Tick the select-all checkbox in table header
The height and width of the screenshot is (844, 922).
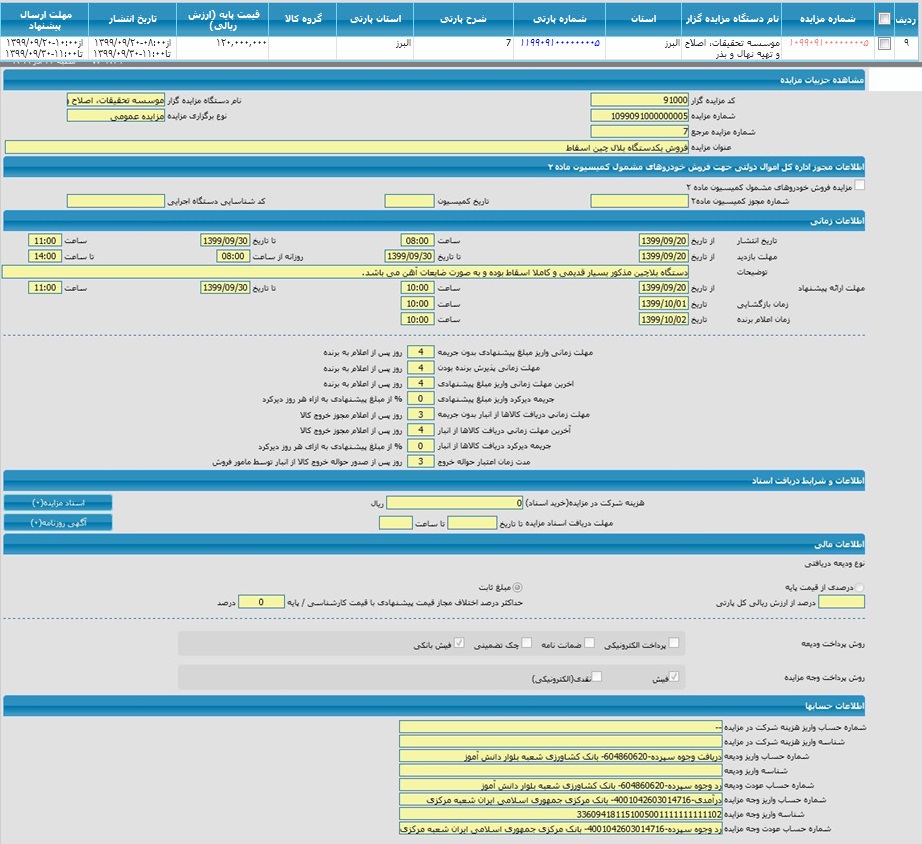(x=883, y=18)
